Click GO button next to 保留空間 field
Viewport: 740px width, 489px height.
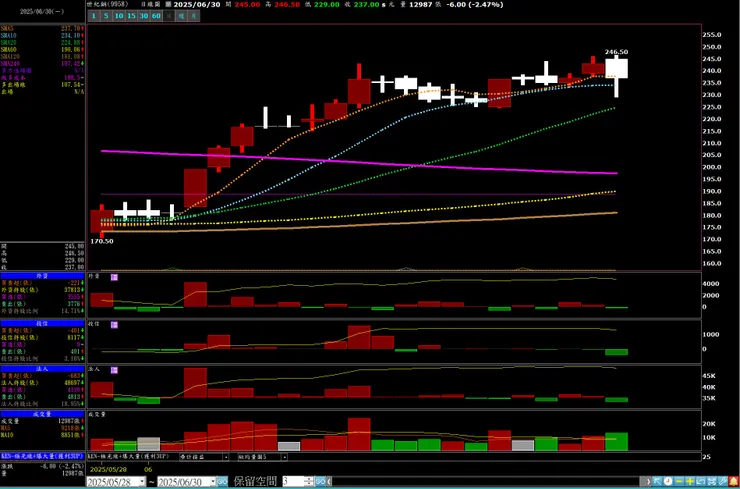pos(320,481)
